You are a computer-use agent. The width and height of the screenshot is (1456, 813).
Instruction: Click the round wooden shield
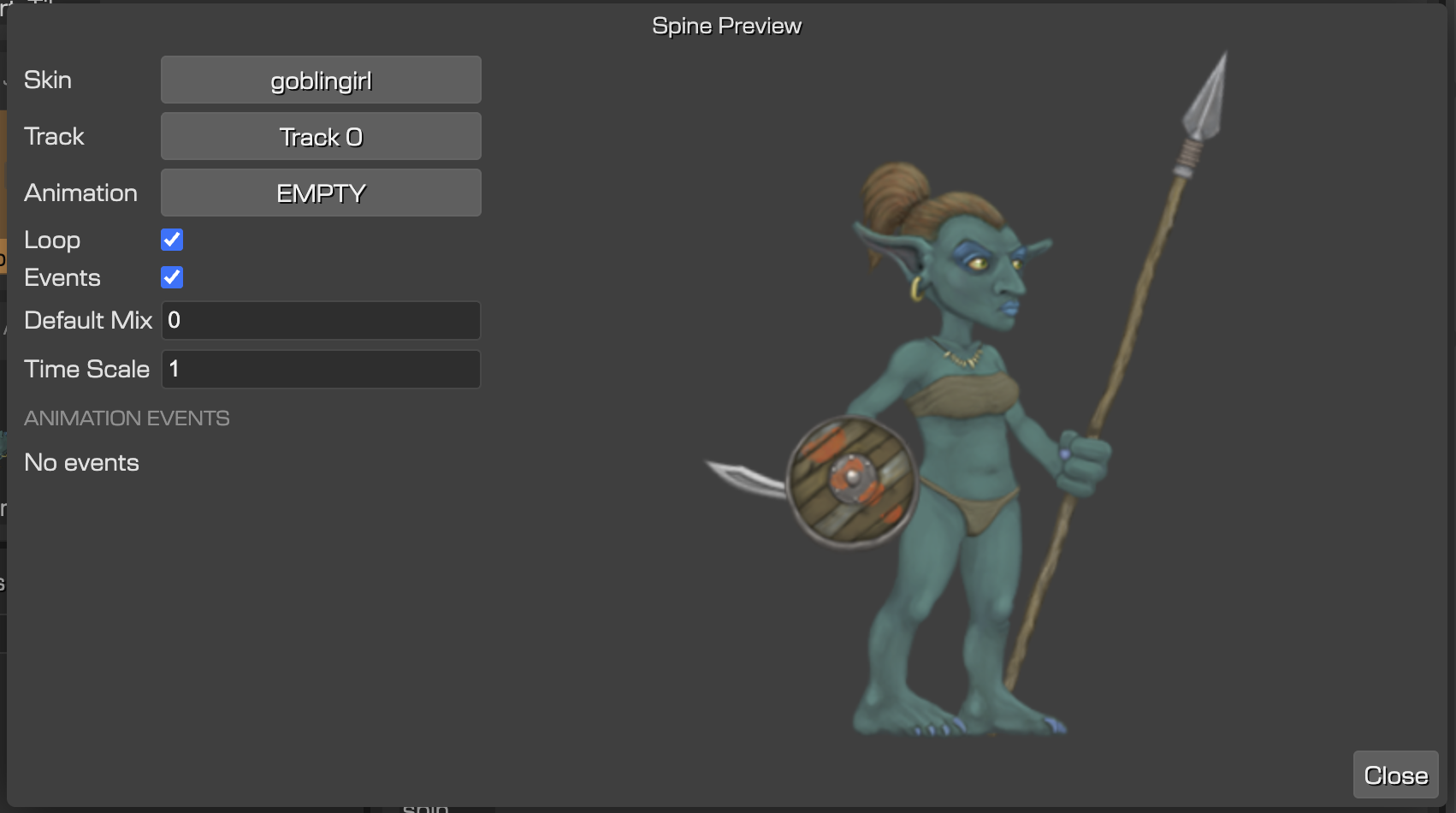[853, 479]
